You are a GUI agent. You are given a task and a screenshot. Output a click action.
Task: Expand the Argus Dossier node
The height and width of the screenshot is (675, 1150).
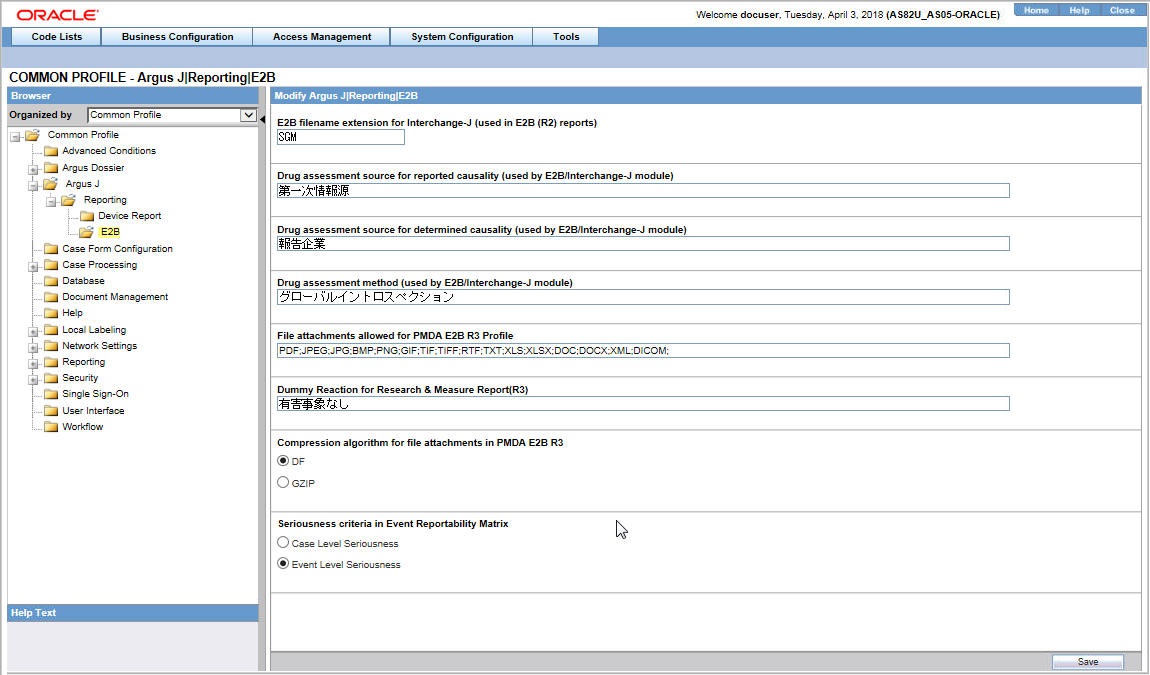coord(33,169)
